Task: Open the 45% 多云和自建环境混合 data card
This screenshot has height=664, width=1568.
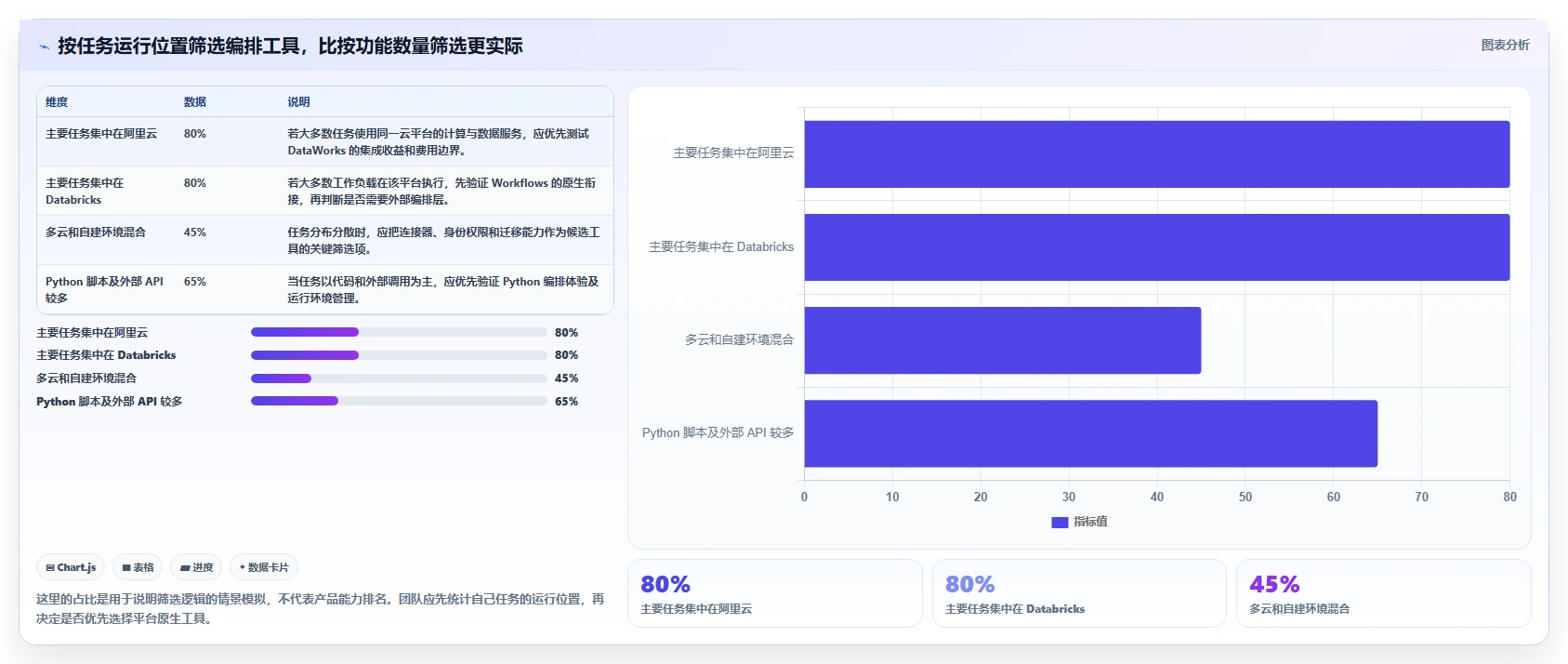Action: (1384, 593)
